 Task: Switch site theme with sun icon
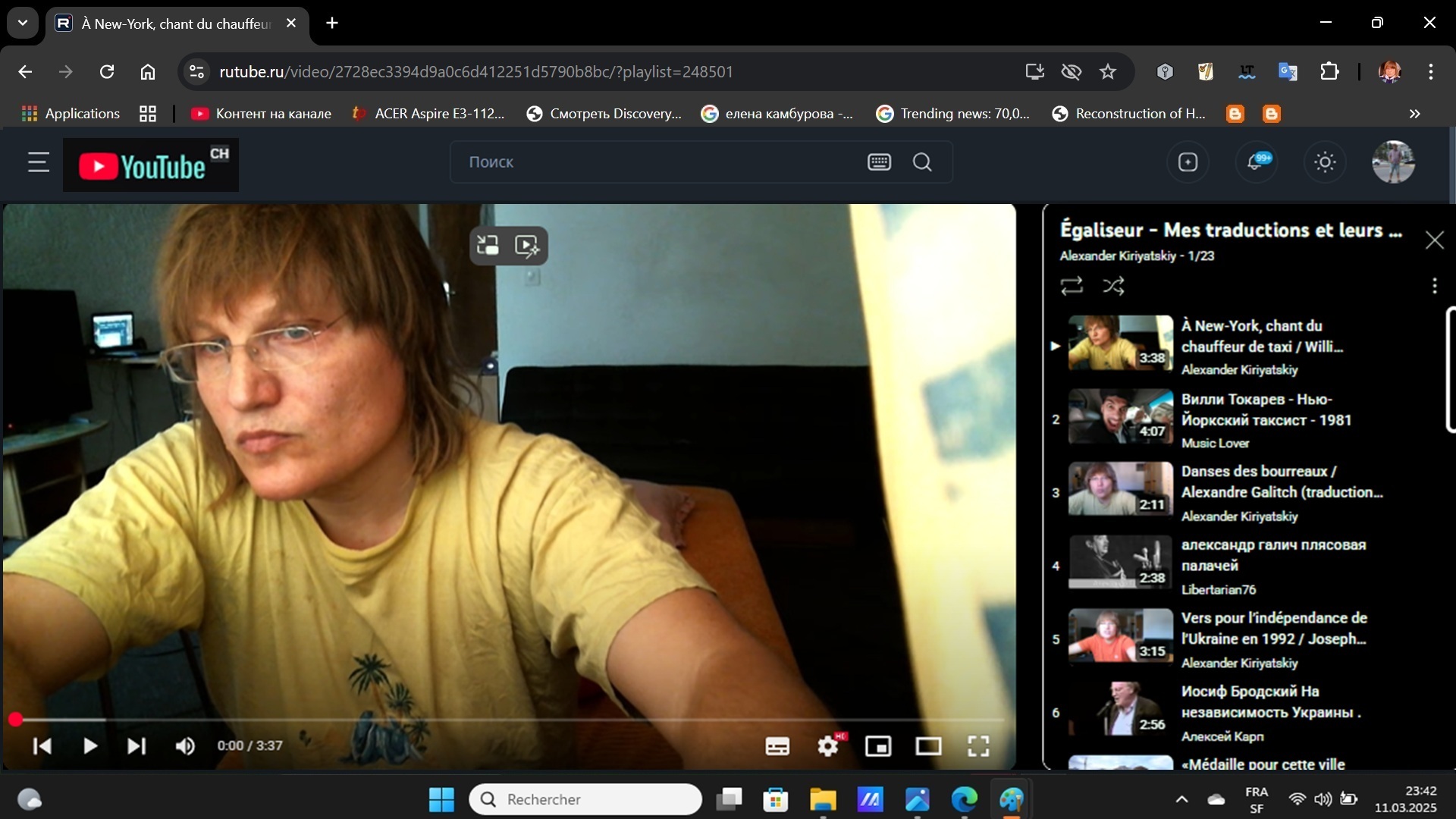[x=1325, y=162]
